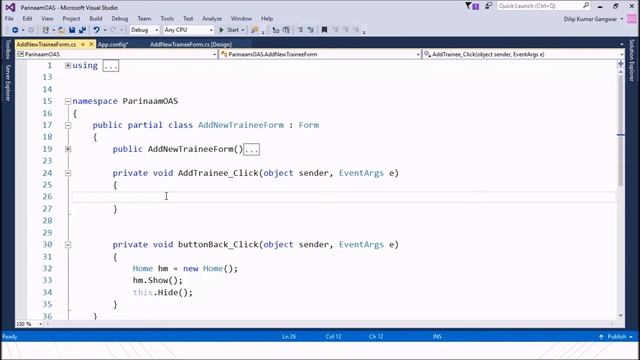
Task: Collapse the AddTrainee_Click method
Action: pos(68,173)
